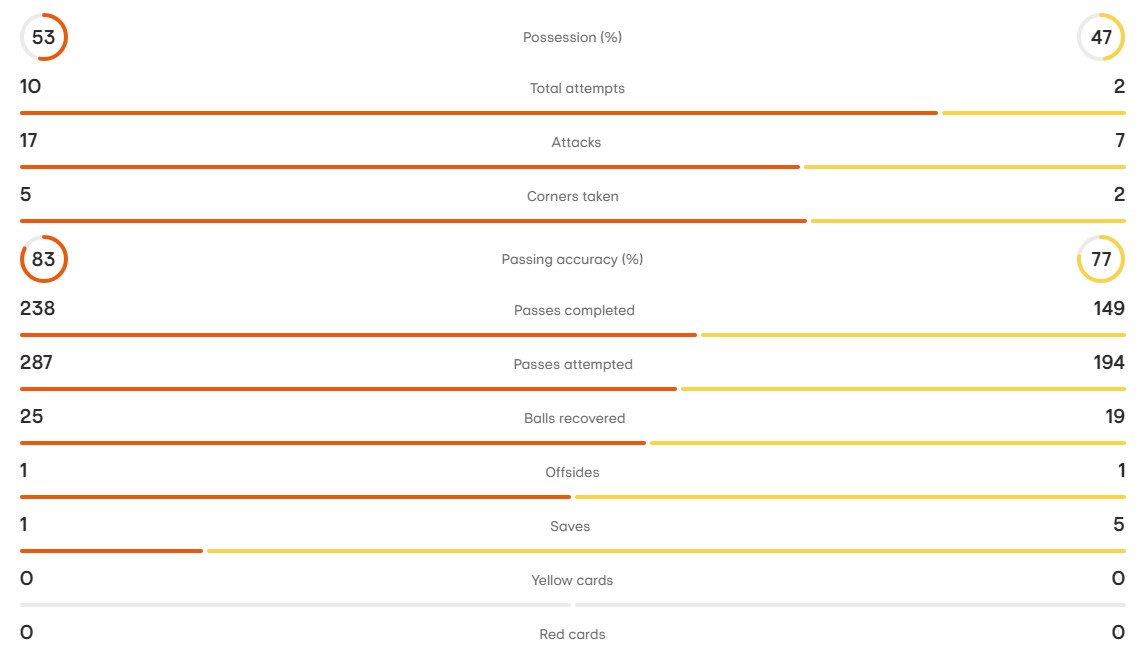The image size is (1146, 651).
Task: Click the Yellow cards label
Action: 572,581
